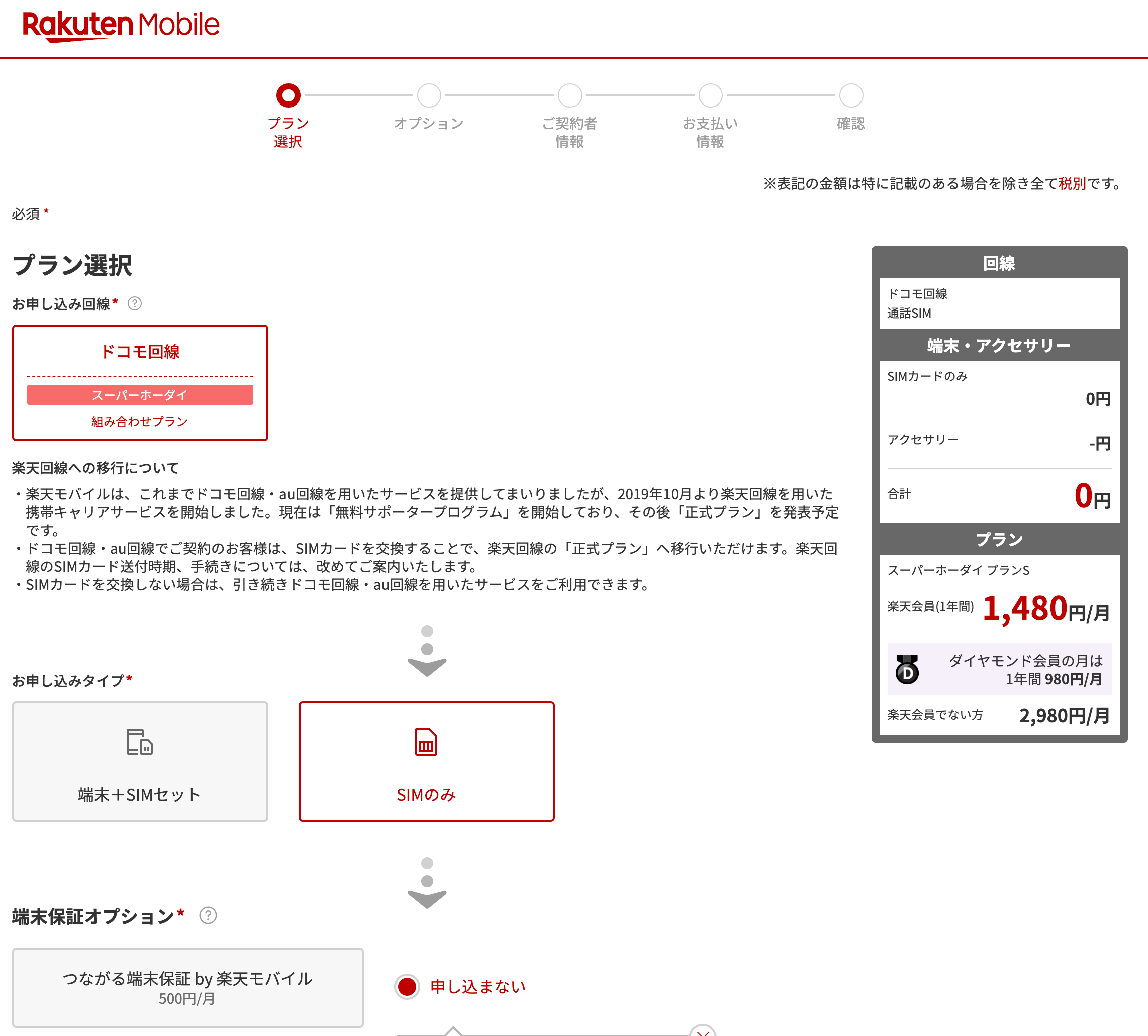The image size is (1148, 1036).
Task: Click つながる端末保証 by 楽天モバイル option
Action: point(188,988)
